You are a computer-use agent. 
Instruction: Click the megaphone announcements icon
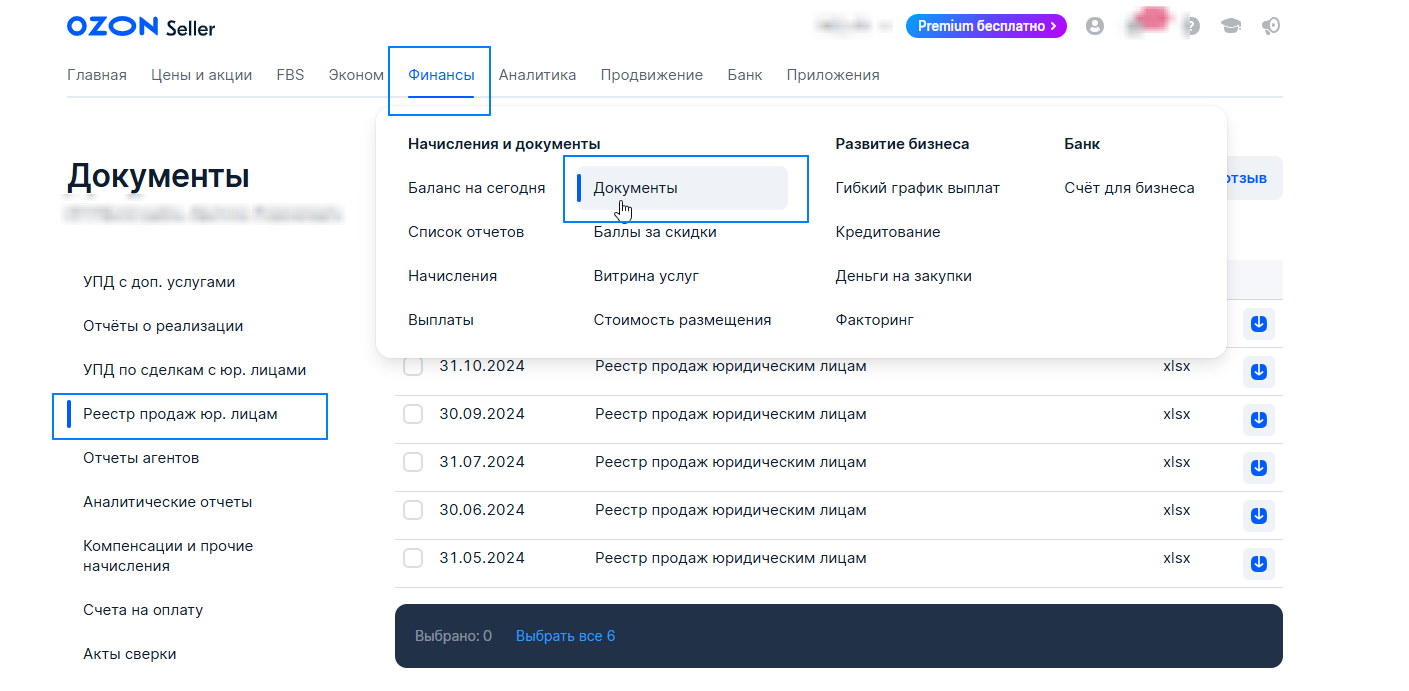pos(1271,27)
